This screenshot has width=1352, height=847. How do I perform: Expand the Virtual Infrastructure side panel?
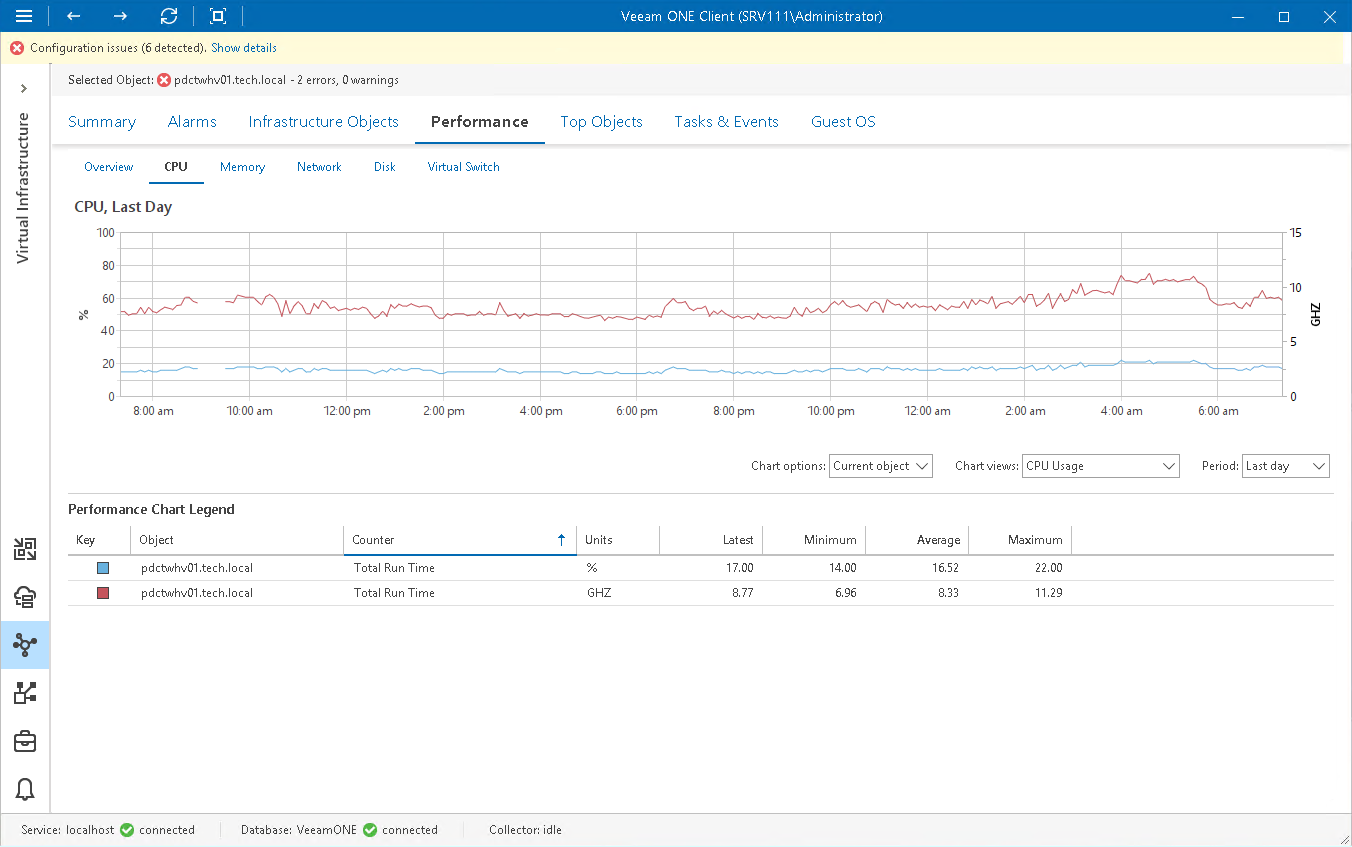(24, 89)
